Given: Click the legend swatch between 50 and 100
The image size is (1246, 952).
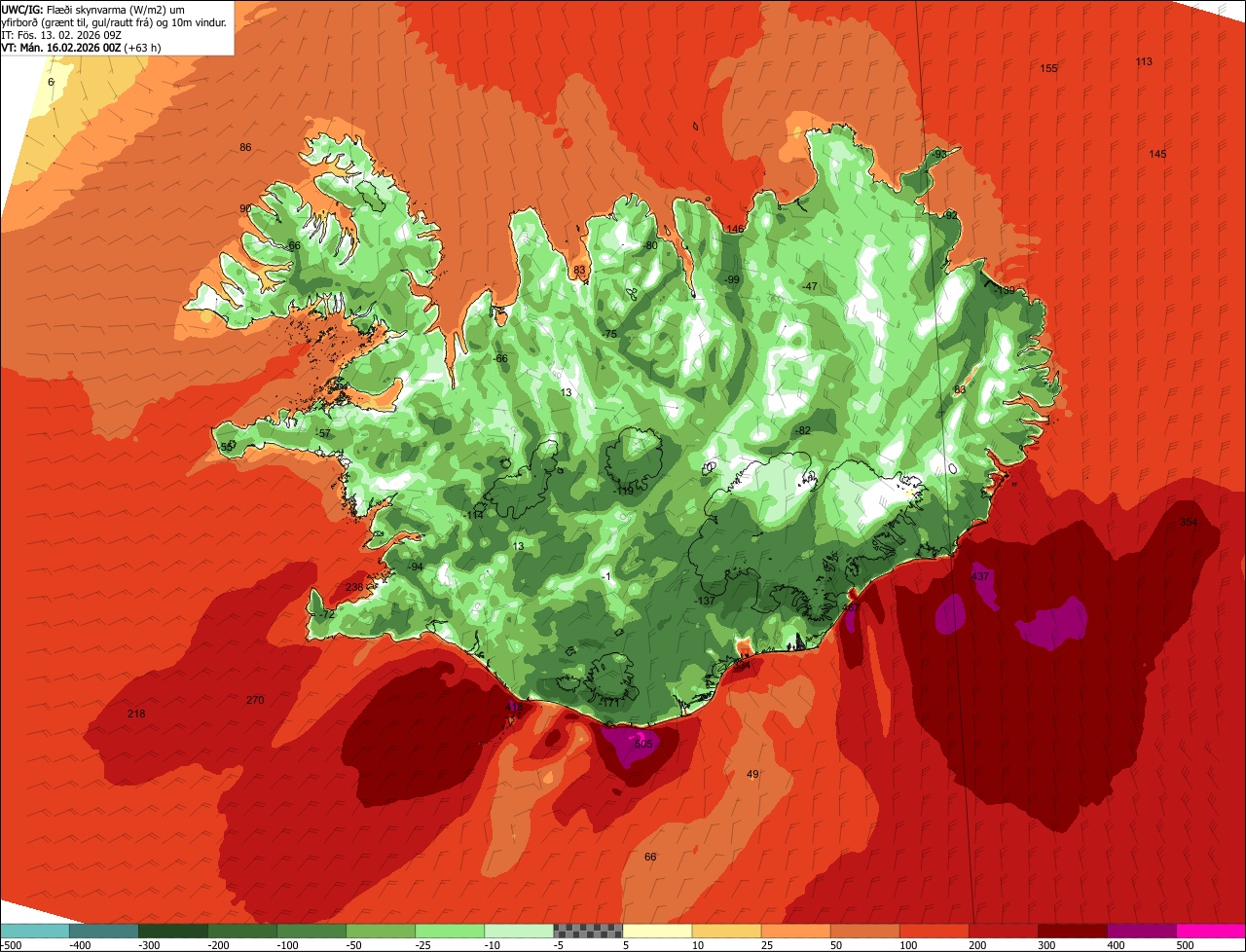Looking at the screenshot, I should tap(863, 931).
